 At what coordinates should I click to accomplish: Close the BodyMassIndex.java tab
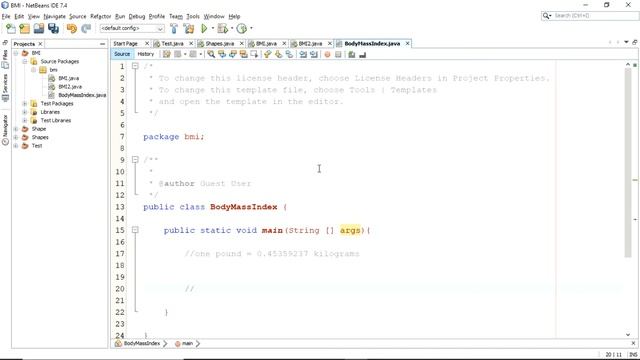(x=407, y=44)
